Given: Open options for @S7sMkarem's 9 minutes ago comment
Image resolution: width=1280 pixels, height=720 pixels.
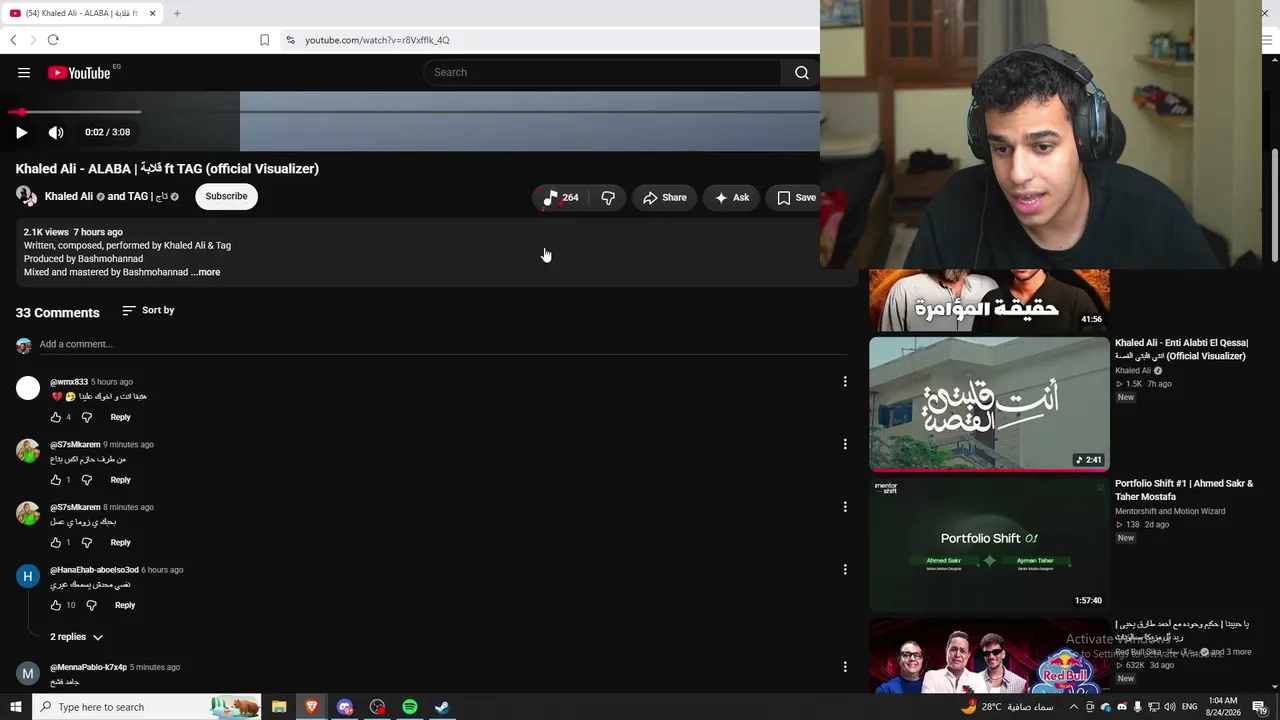Looking at the screenshot, I should (x=845, y=444).
